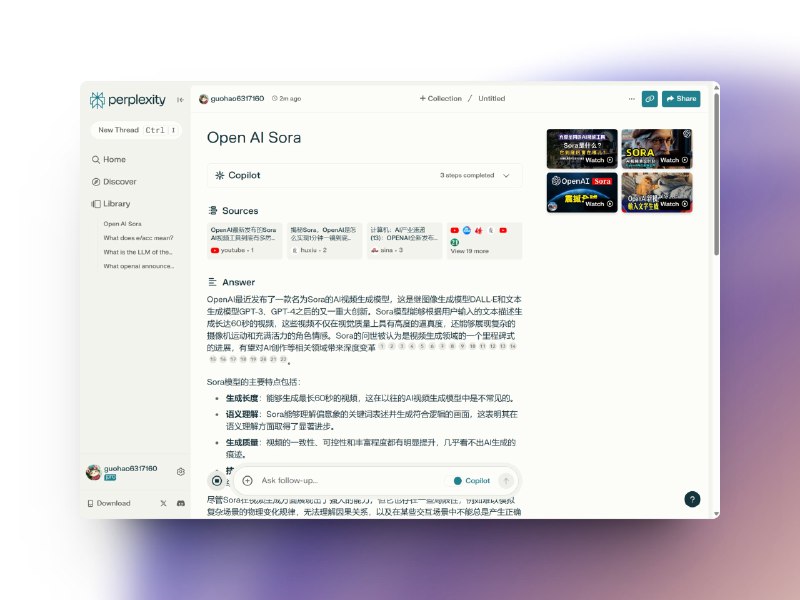Viewport: 800px width, 600px height.
Task: Click the Copilot sparkle icon
Action: [x=219, y=176]
